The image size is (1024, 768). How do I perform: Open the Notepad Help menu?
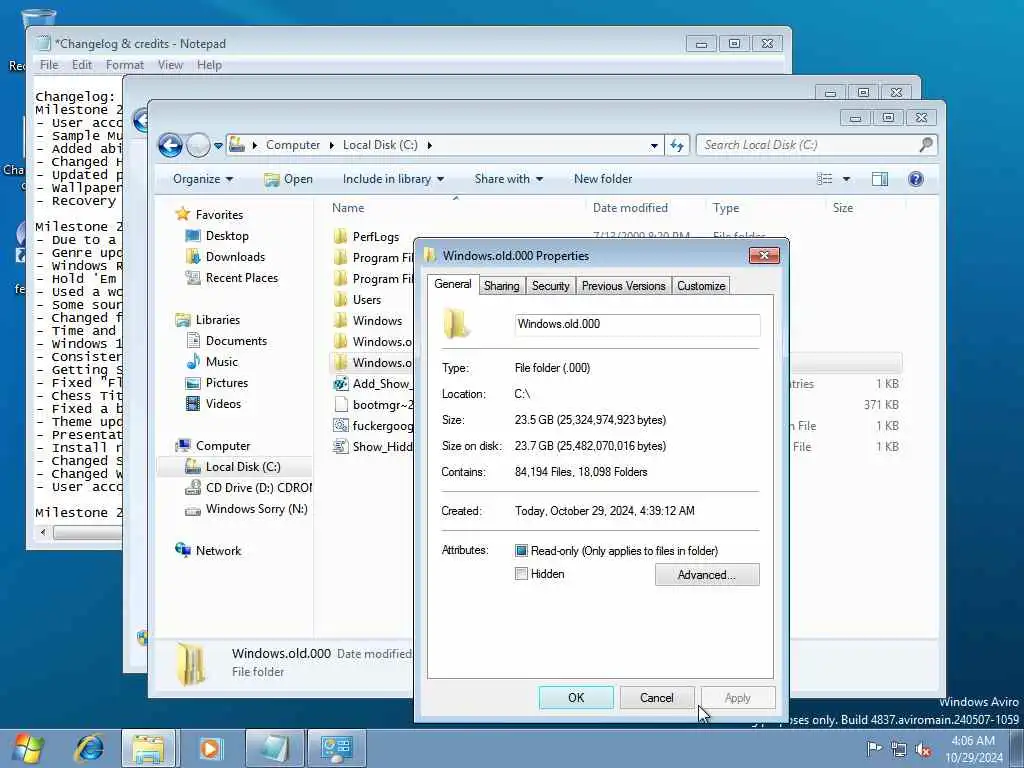coord(209,65)
